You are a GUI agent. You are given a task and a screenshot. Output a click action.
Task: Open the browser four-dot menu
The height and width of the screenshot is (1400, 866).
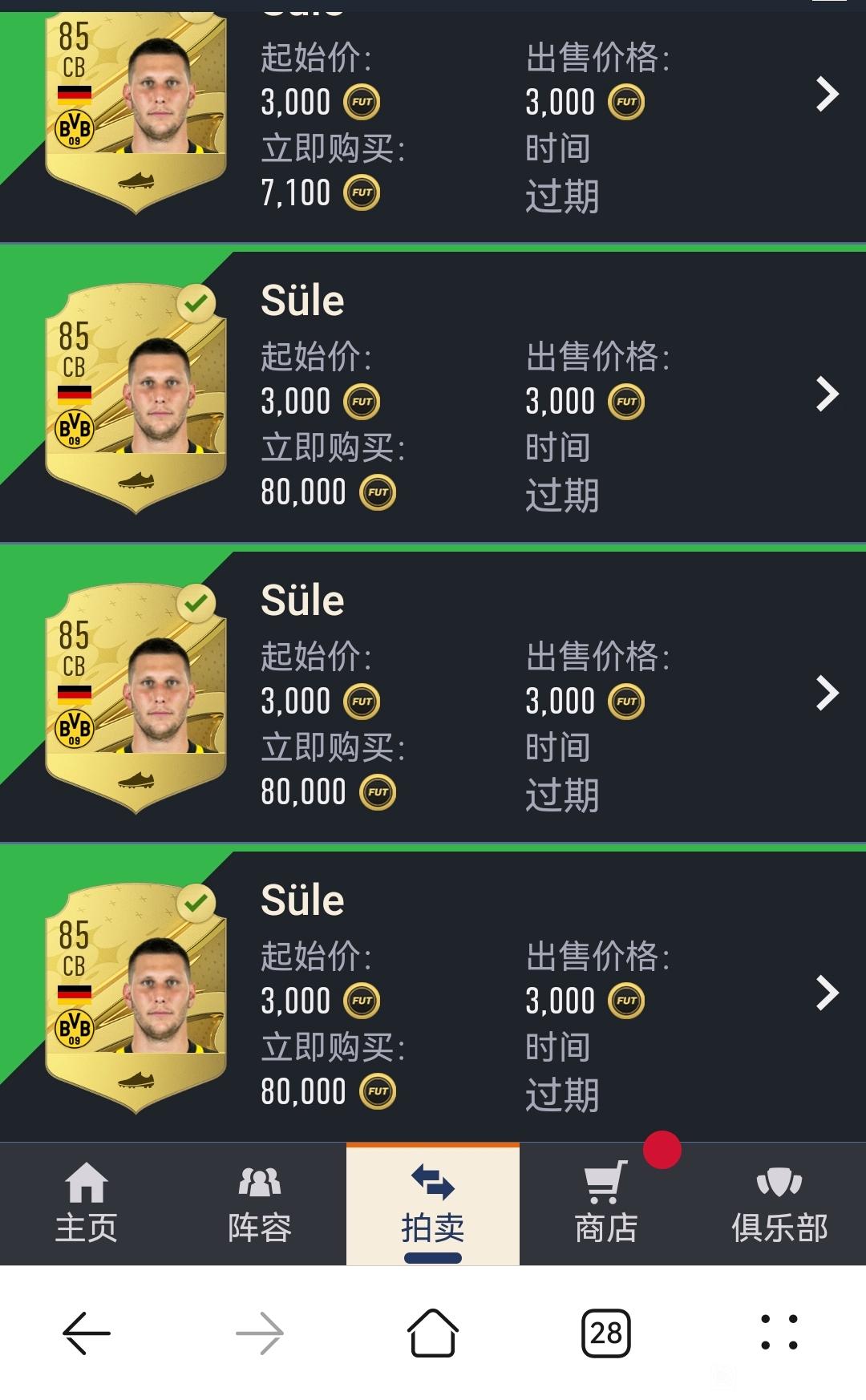pyautogui.click(x=779, y=1333)
